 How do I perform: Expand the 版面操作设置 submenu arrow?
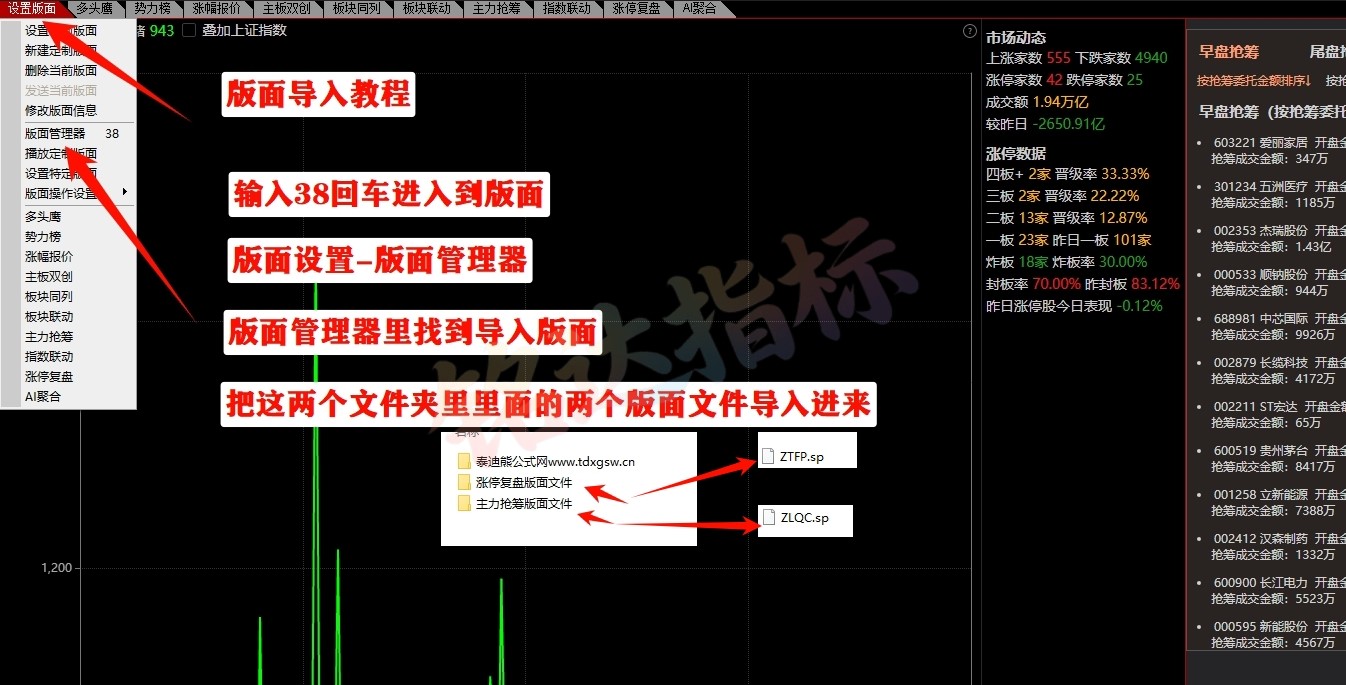click(125, 192)
